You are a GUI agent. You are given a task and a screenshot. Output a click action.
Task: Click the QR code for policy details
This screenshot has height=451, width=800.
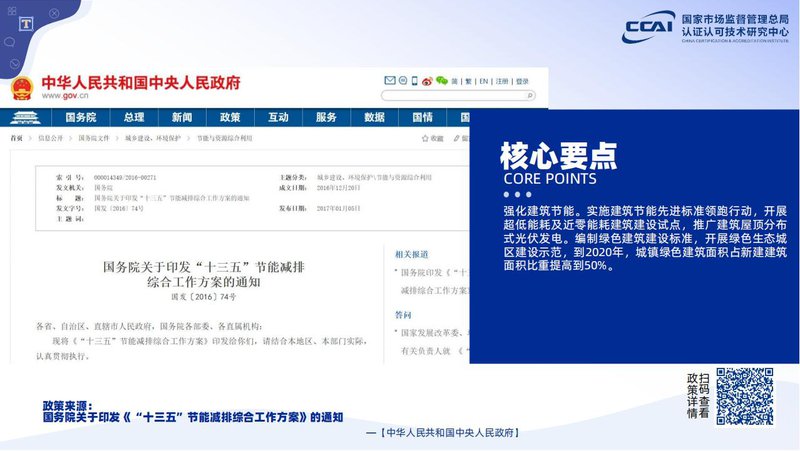[745, 396]
